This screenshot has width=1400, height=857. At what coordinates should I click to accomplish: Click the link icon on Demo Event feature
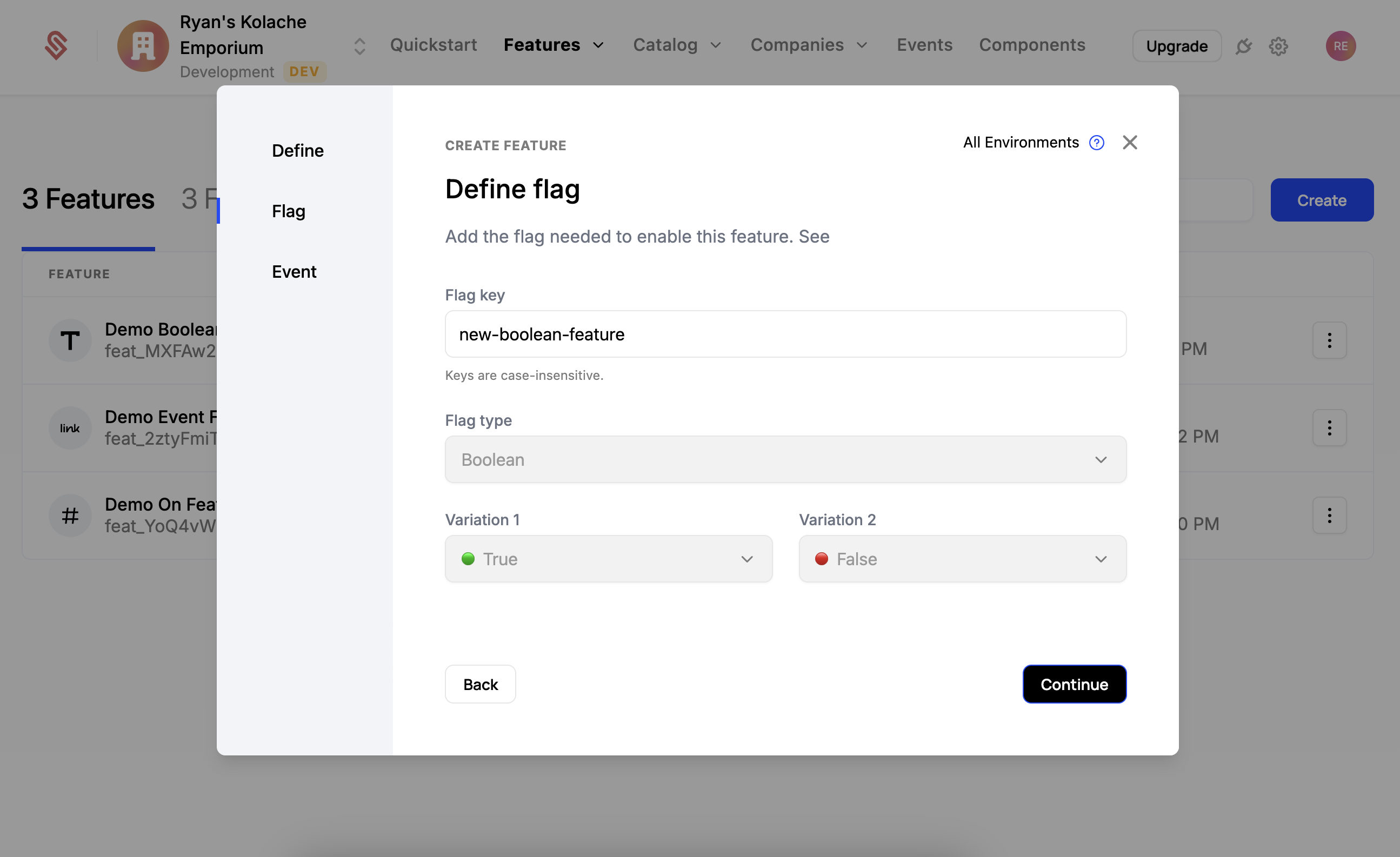click(70, 427)
